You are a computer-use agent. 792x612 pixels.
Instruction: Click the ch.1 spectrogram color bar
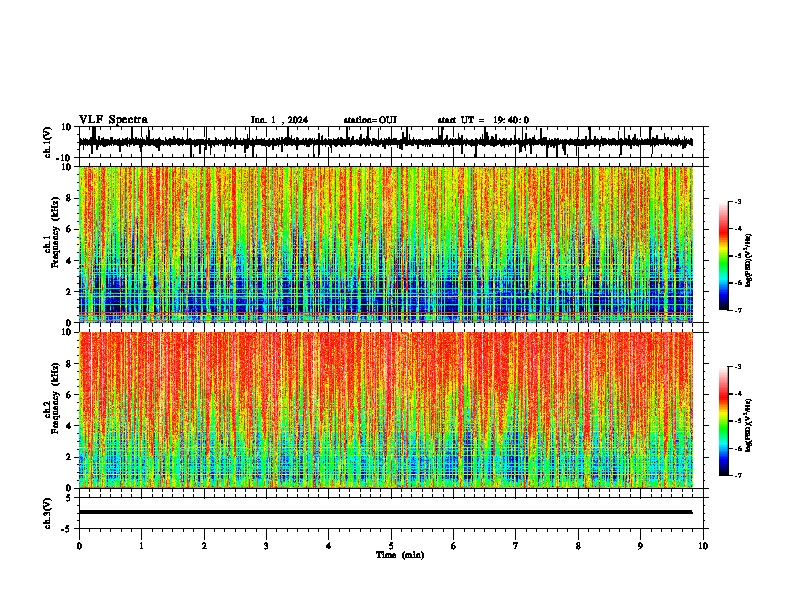point(724,256)
